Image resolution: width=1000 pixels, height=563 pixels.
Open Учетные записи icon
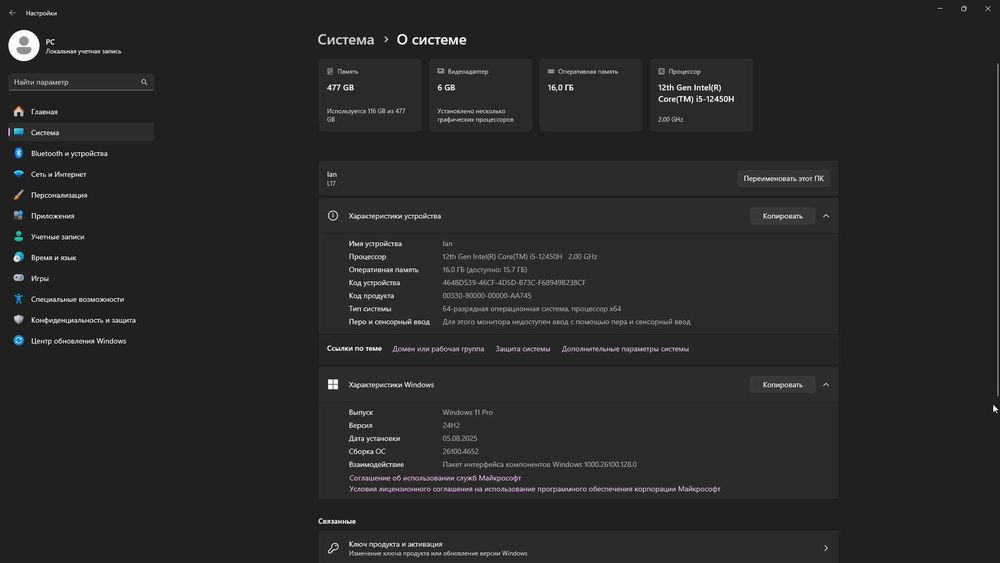click(18, 237)
